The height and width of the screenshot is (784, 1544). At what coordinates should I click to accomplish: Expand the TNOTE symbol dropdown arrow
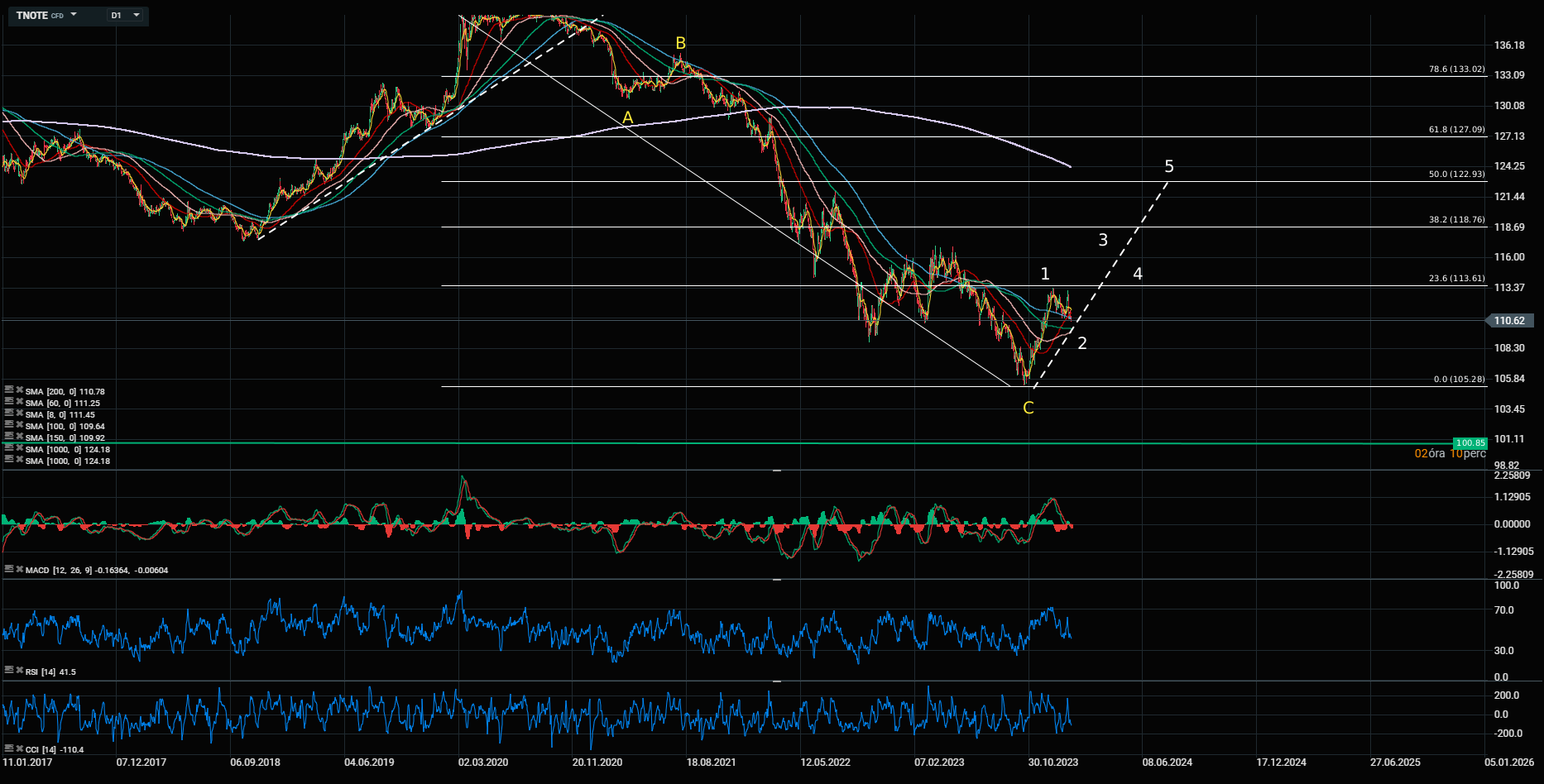pos(74,15)
